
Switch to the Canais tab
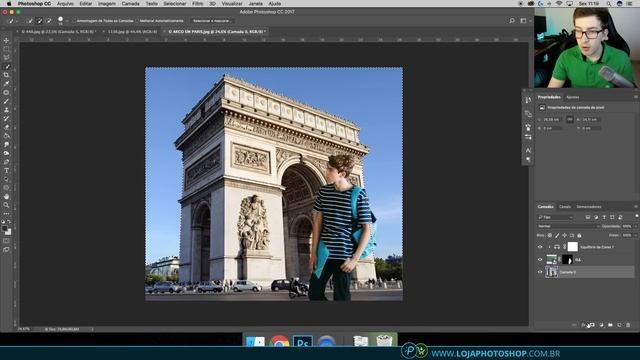click(565, 207)
